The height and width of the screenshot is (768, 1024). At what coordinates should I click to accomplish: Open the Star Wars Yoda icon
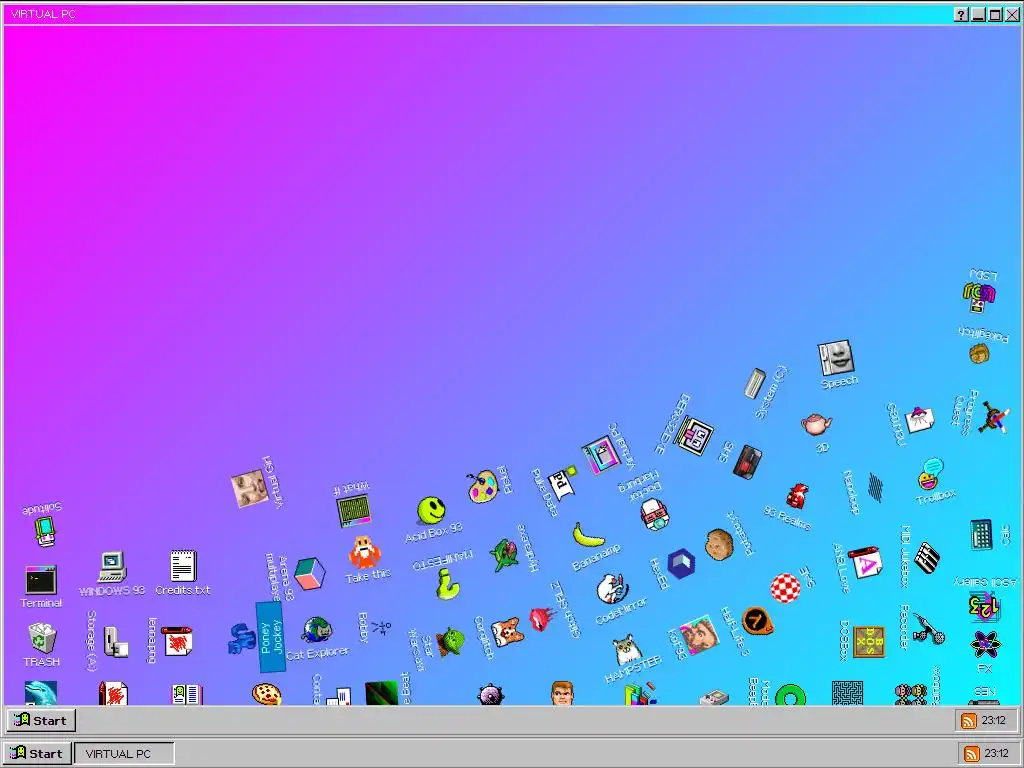click(x=451, y=641)
